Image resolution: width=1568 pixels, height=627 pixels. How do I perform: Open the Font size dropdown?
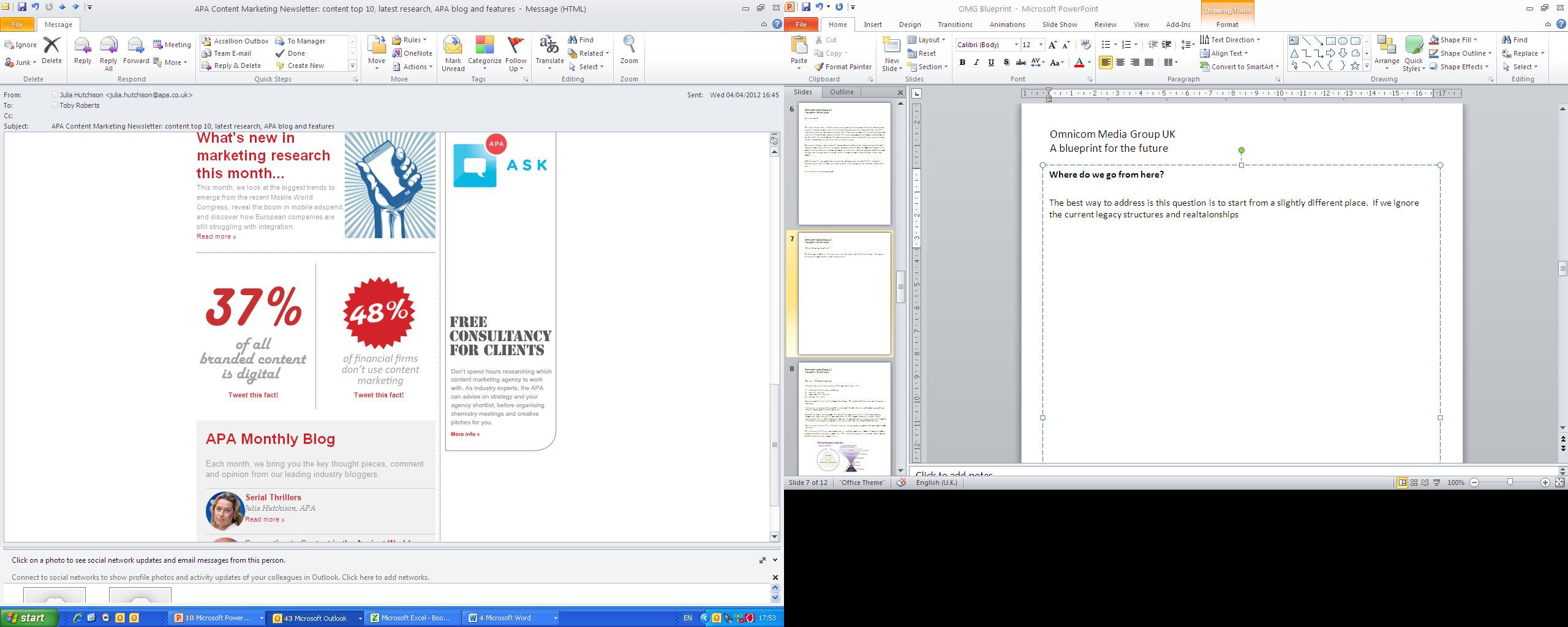coord(1040,45)
